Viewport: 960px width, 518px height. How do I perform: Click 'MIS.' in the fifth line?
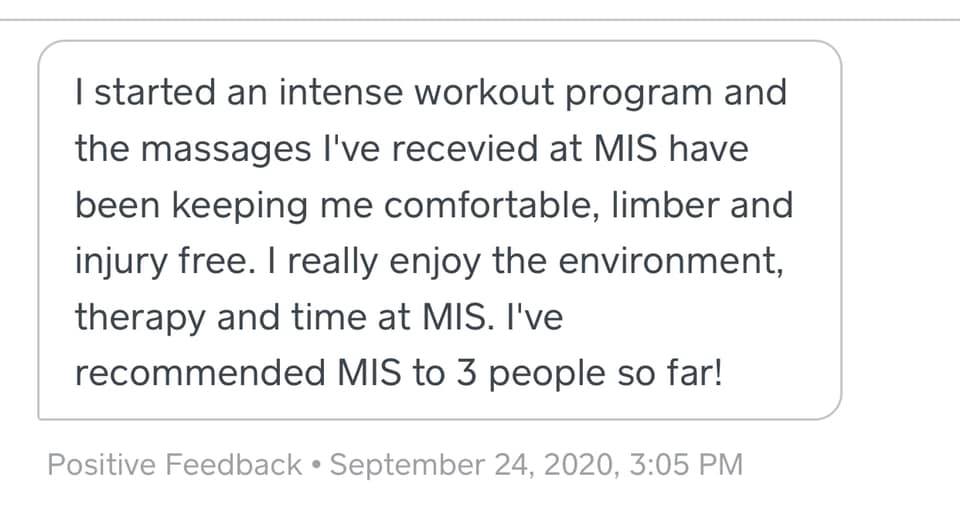(458, 318)
